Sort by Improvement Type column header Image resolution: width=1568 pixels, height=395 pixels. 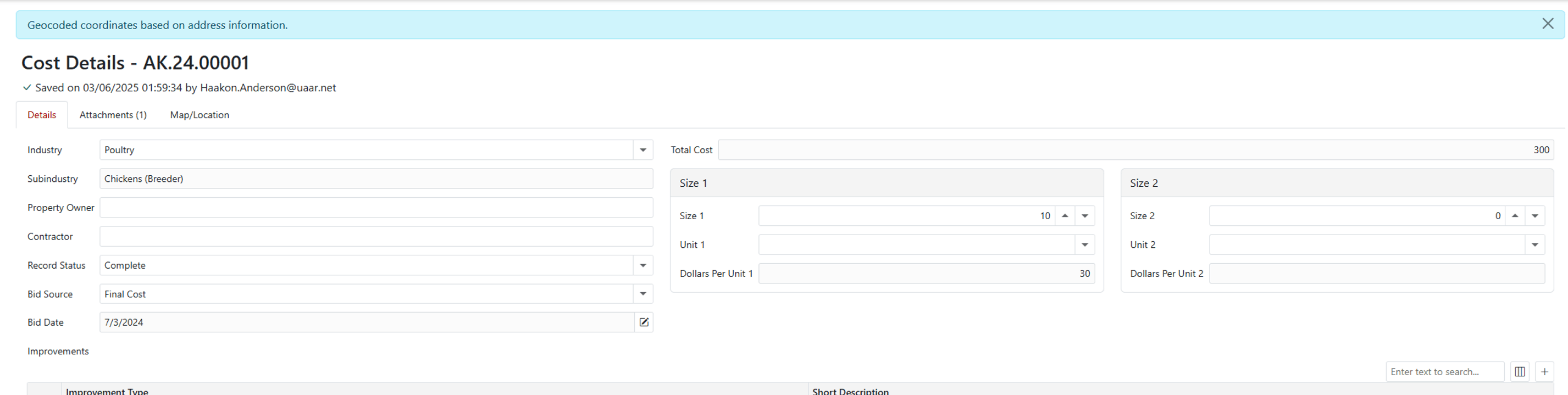coord(107,391)
